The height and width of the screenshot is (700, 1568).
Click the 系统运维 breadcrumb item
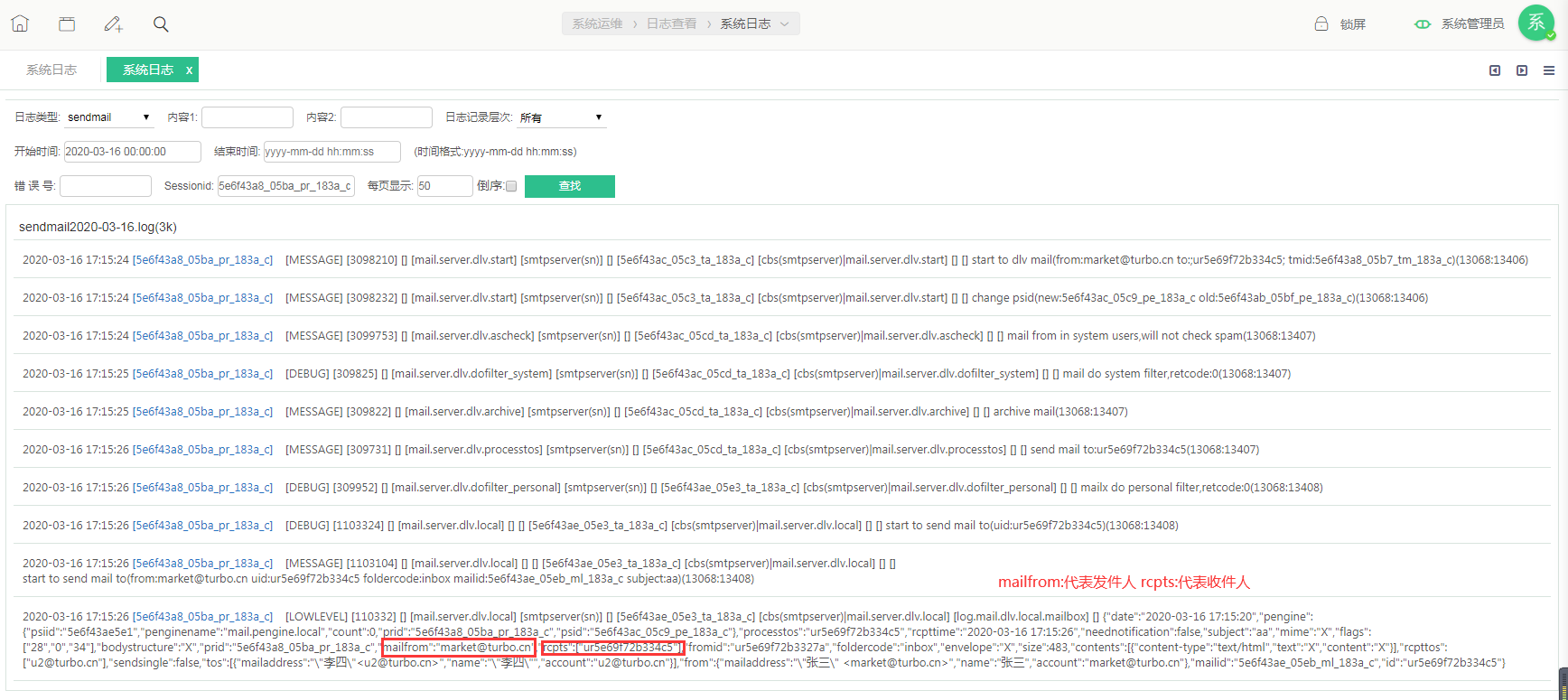point(597,24)
